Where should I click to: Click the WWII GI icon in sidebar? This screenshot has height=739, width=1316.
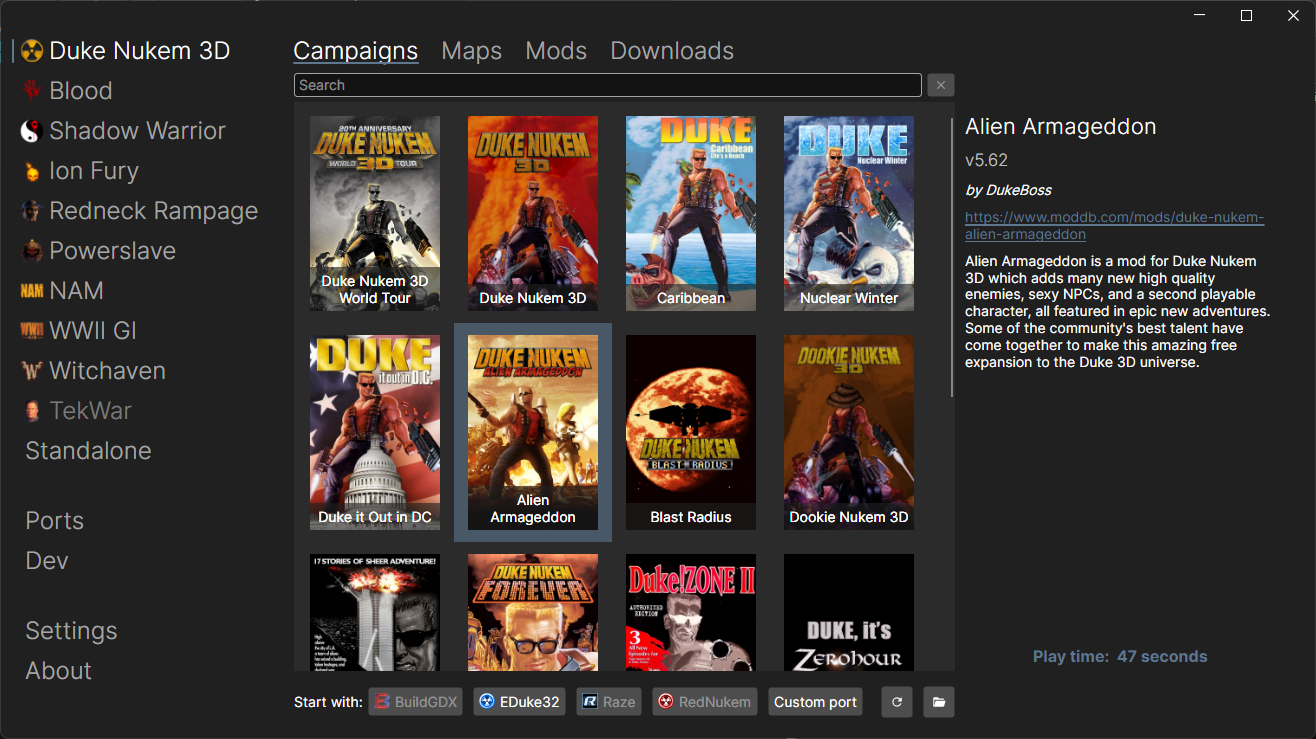[x=32, y=331]
